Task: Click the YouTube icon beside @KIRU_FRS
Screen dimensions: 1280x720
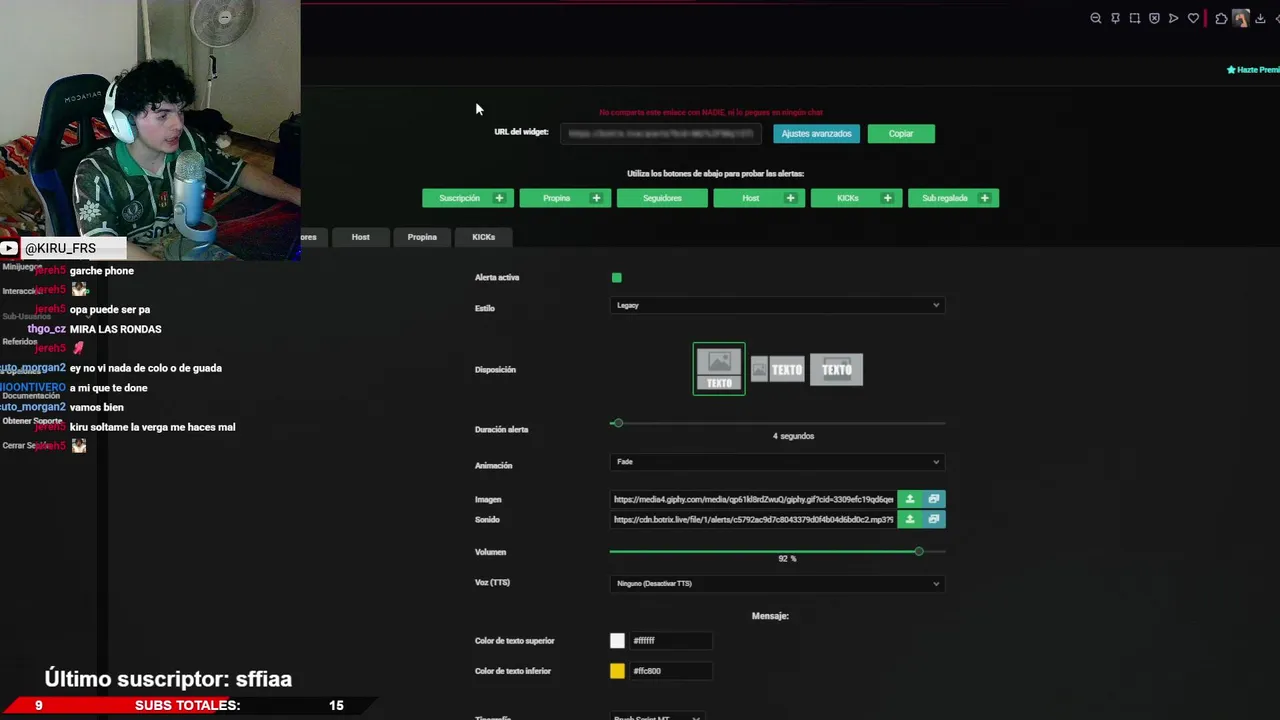Action: 9,248
